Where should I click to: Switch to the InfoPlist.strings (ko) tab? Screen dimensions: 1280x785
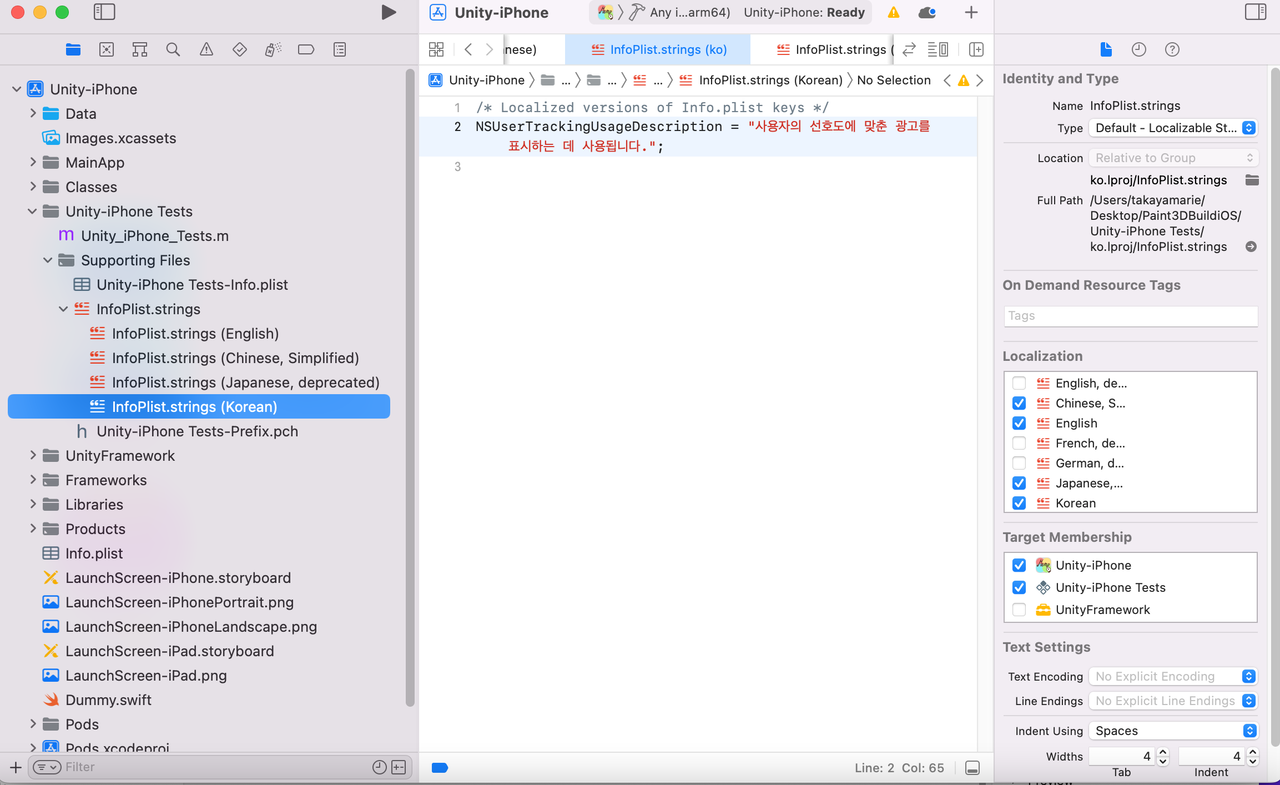658,48
